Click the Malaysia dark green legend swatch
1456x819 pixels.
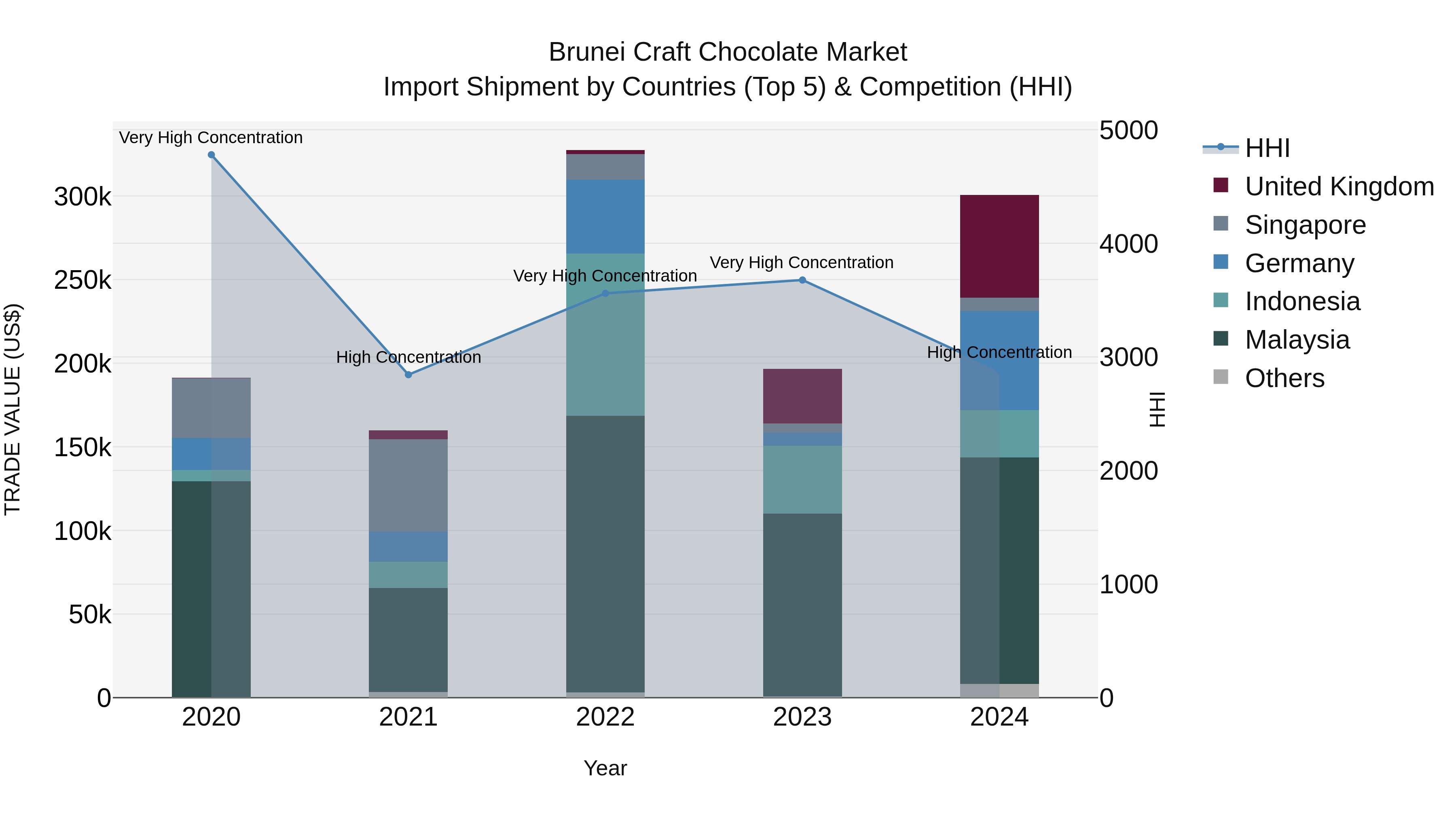coord(1221,338)
